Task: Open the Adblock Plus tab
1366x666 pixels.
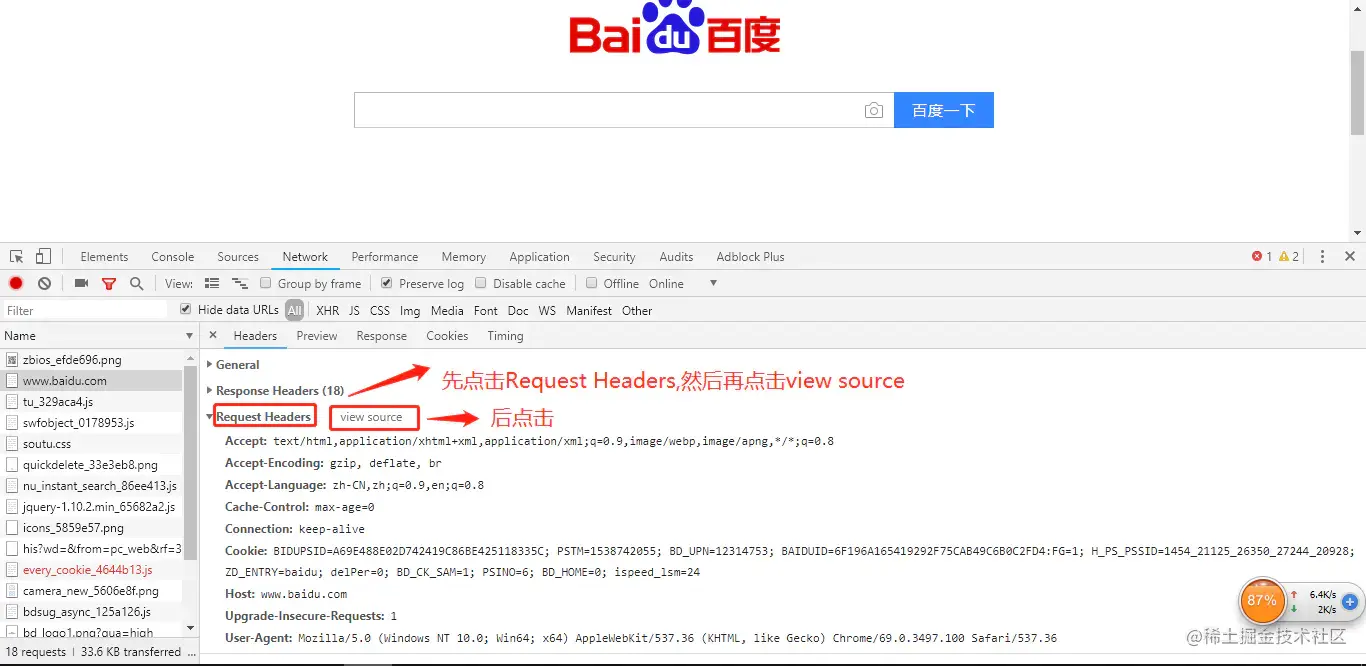Action: (x=750, y=257)
